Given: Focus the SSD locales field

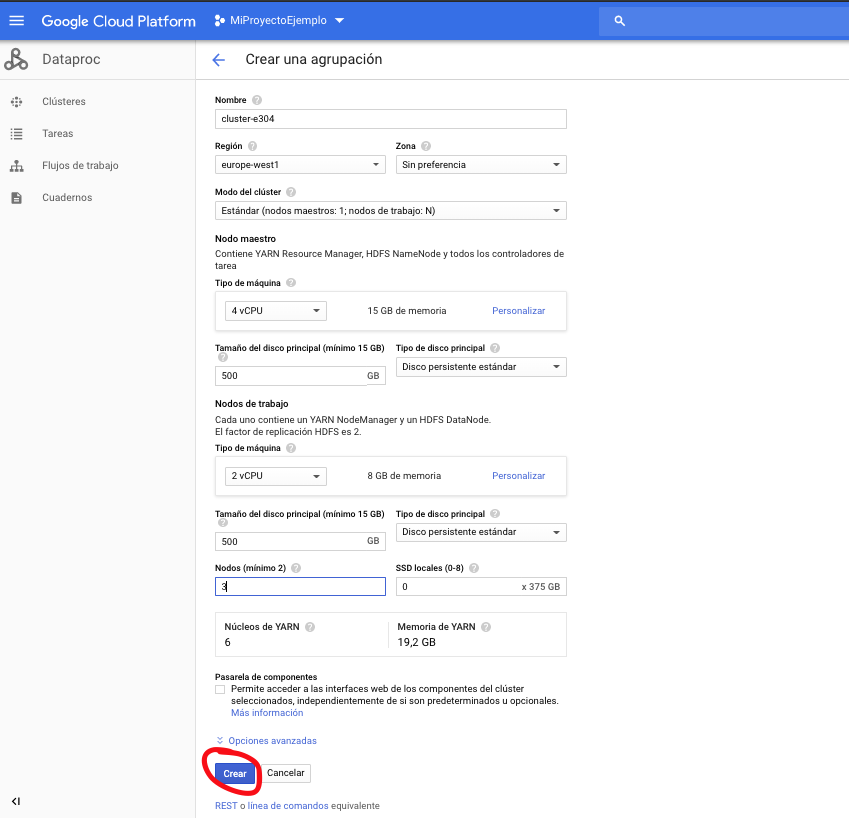Looking at the screenshot, I should (481, 587).
